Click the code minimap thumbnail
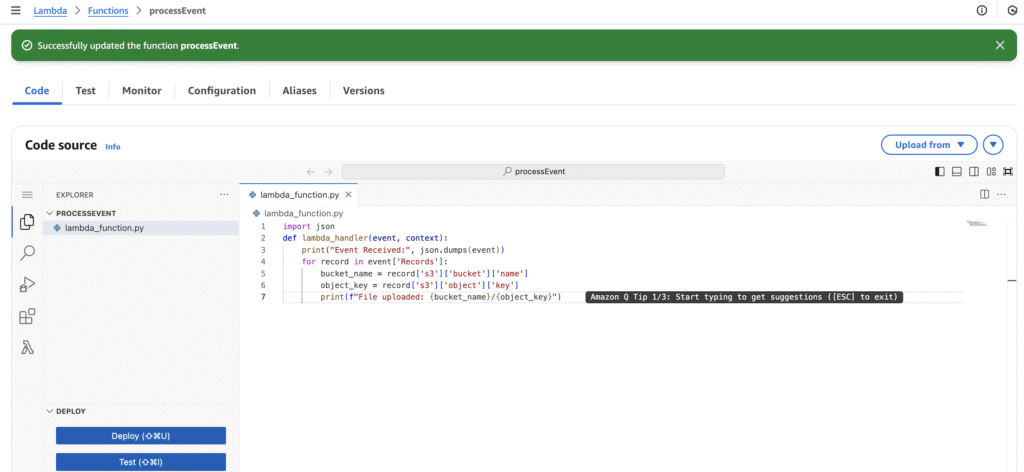 (x=977, y=224)
